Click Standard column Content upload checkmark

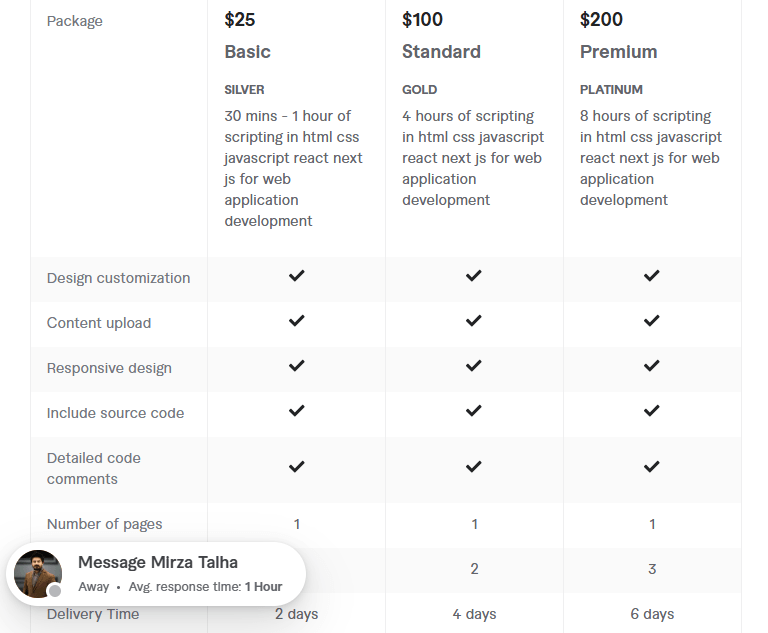tap(474, 320)
